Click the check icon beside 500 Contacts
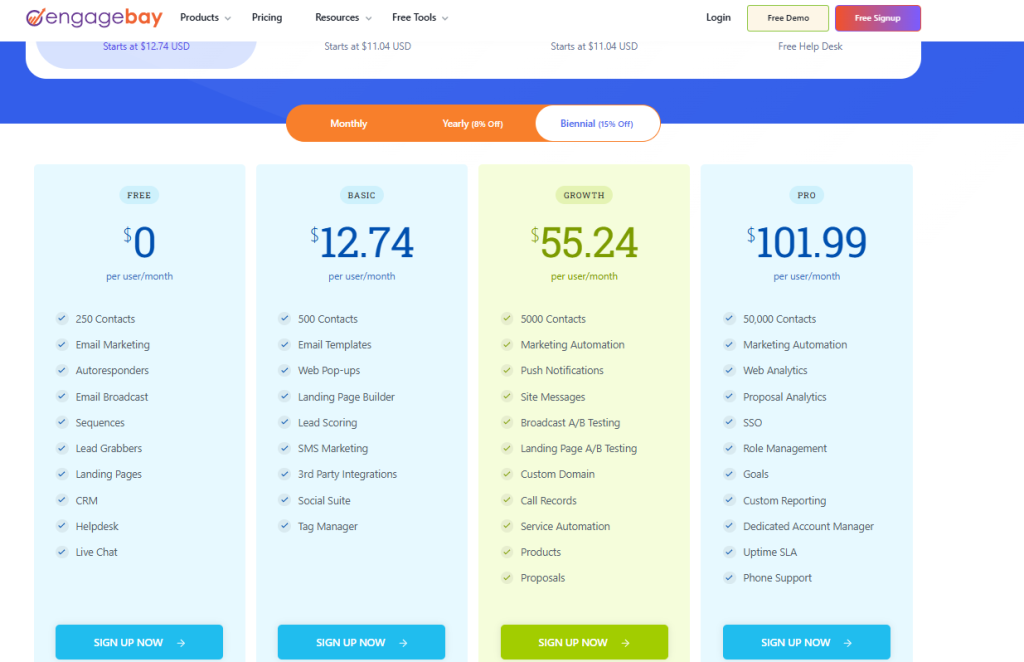Image resolution: width=1024 pixels, height=662 pixels. (x=285, y=319)
